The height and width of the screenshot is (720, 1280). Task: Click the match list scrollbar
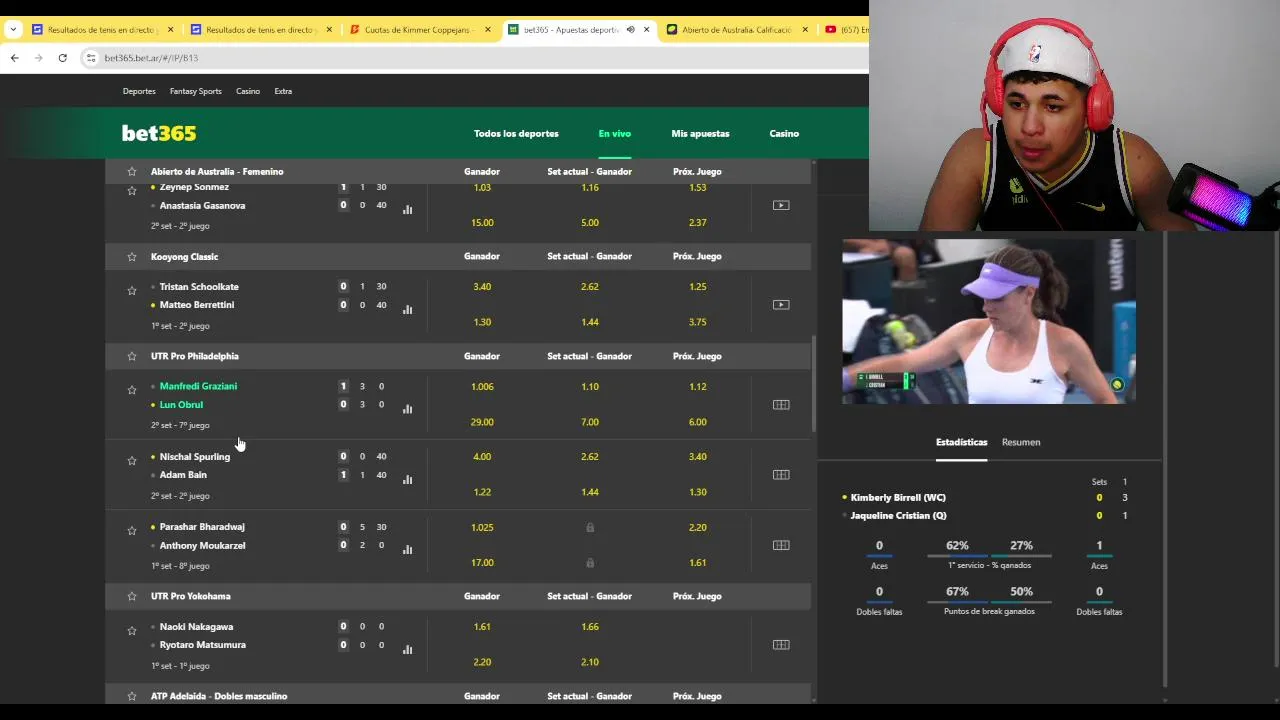(814, 384)
